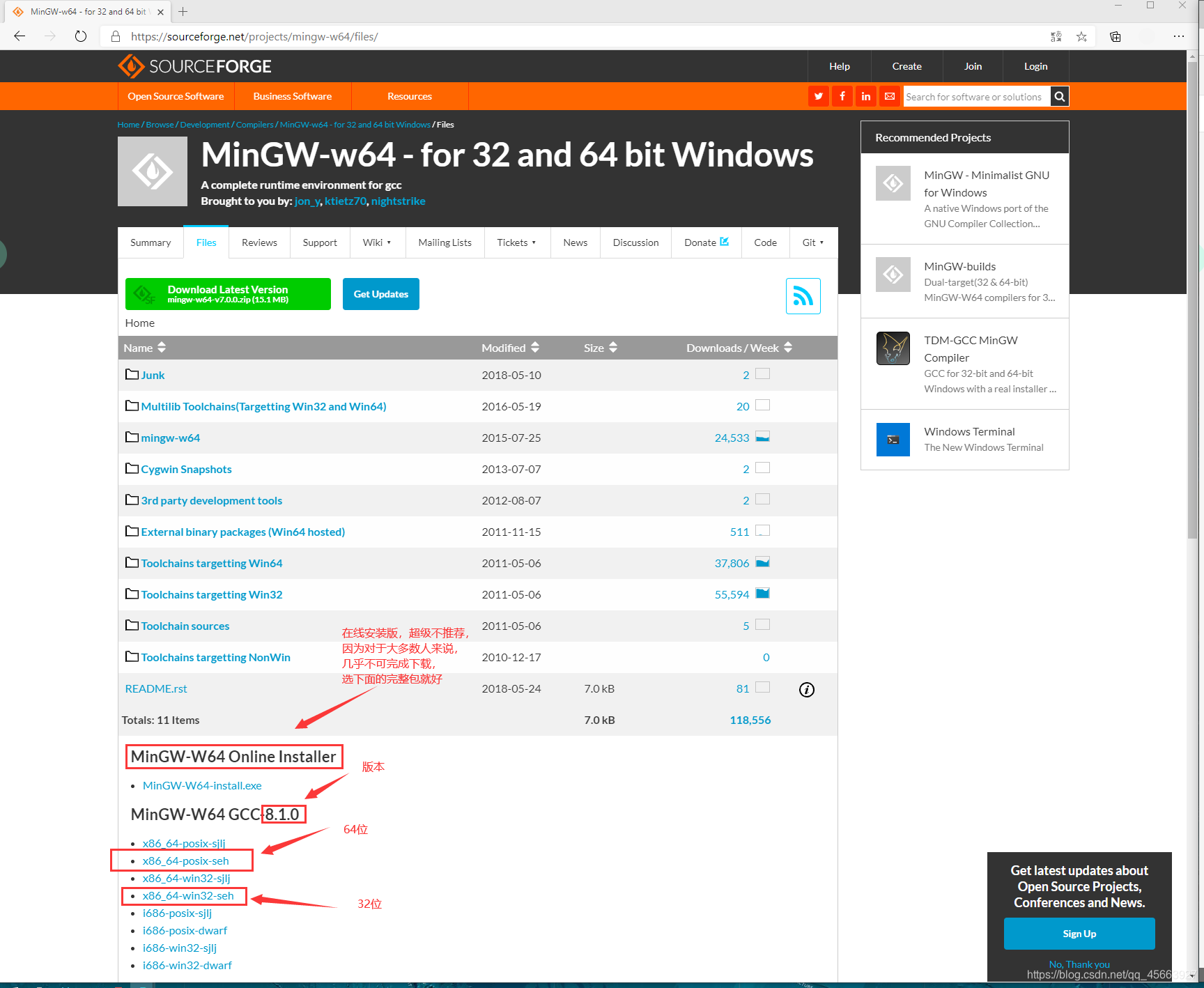This screenshot has width=1204, height=988.
Task: Close the MinGW-w64 browser tab
Action: pos(160,12)
